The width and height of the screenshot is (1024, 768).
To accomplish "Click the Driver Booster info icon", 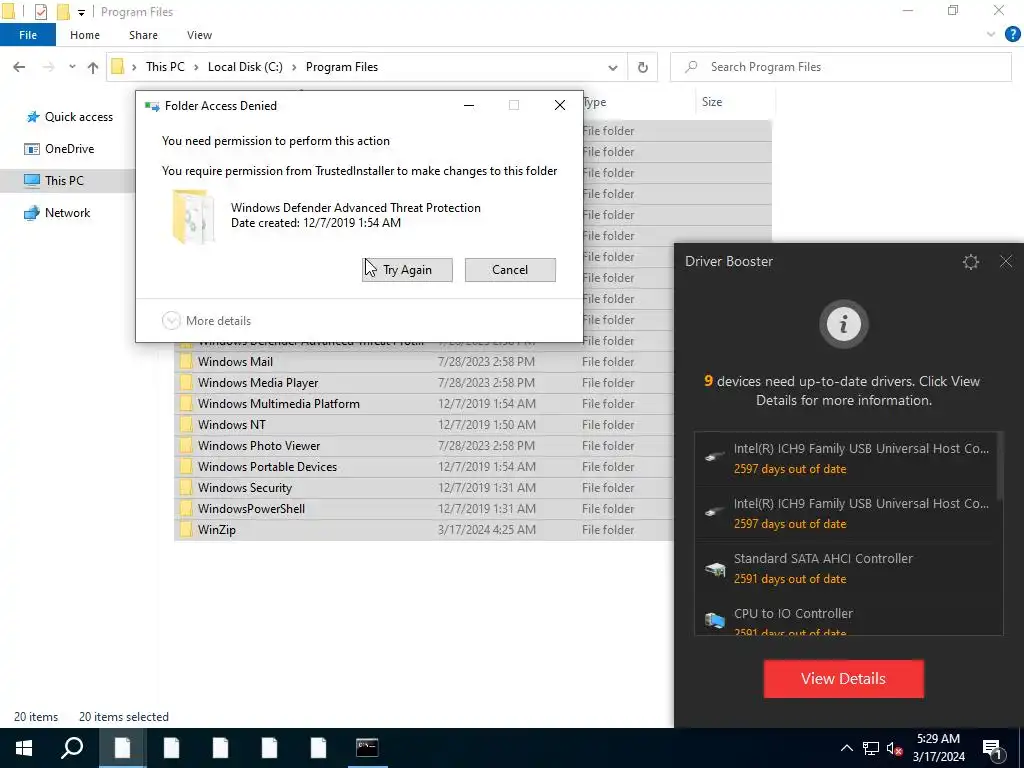I will pos(843,324).
